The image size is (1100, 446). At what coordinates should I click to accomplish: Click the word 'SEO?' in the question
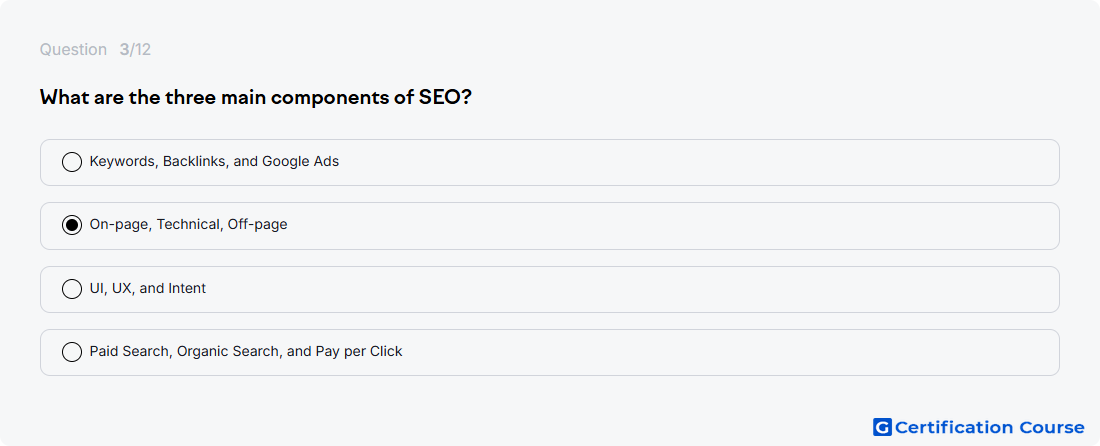(x=445, y=97)
